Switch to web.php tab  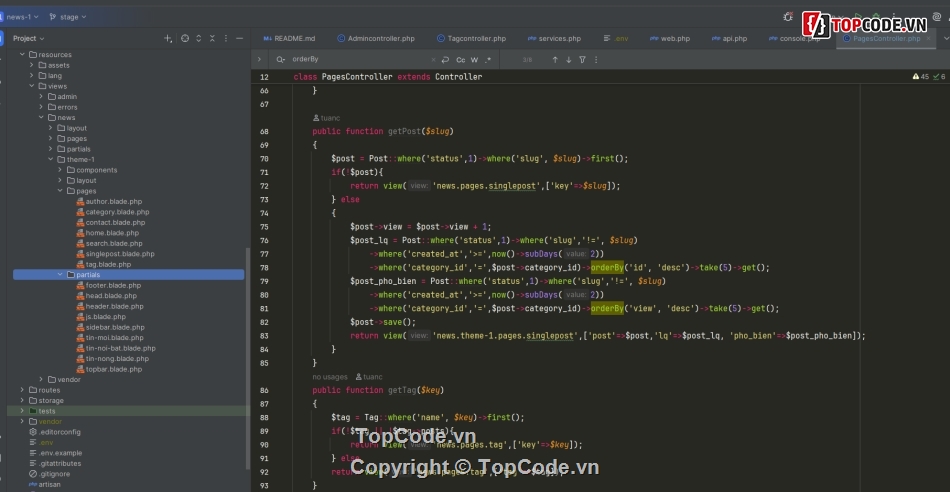[669, 38]
